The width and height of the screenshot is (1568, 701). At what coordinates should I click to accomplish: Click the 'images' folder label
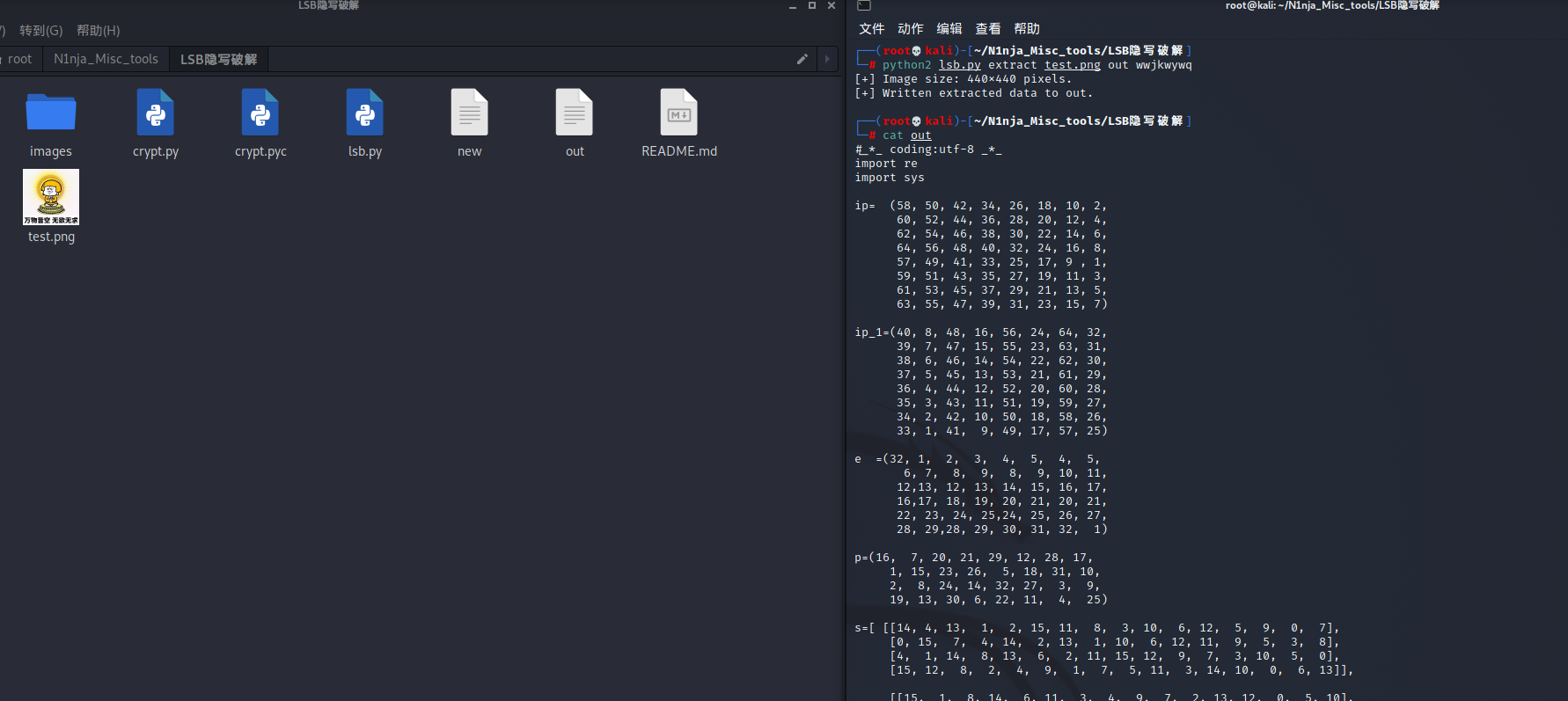[51, 151]
